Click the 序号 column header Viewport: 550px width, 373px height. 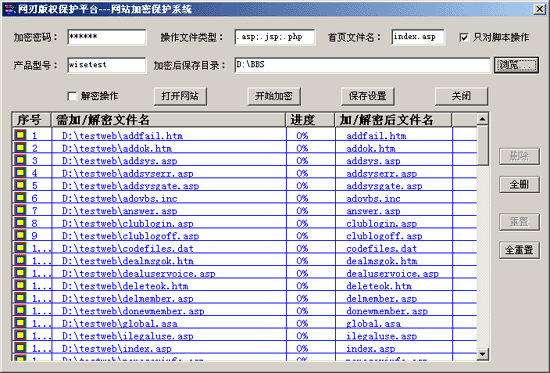[32, 120]
